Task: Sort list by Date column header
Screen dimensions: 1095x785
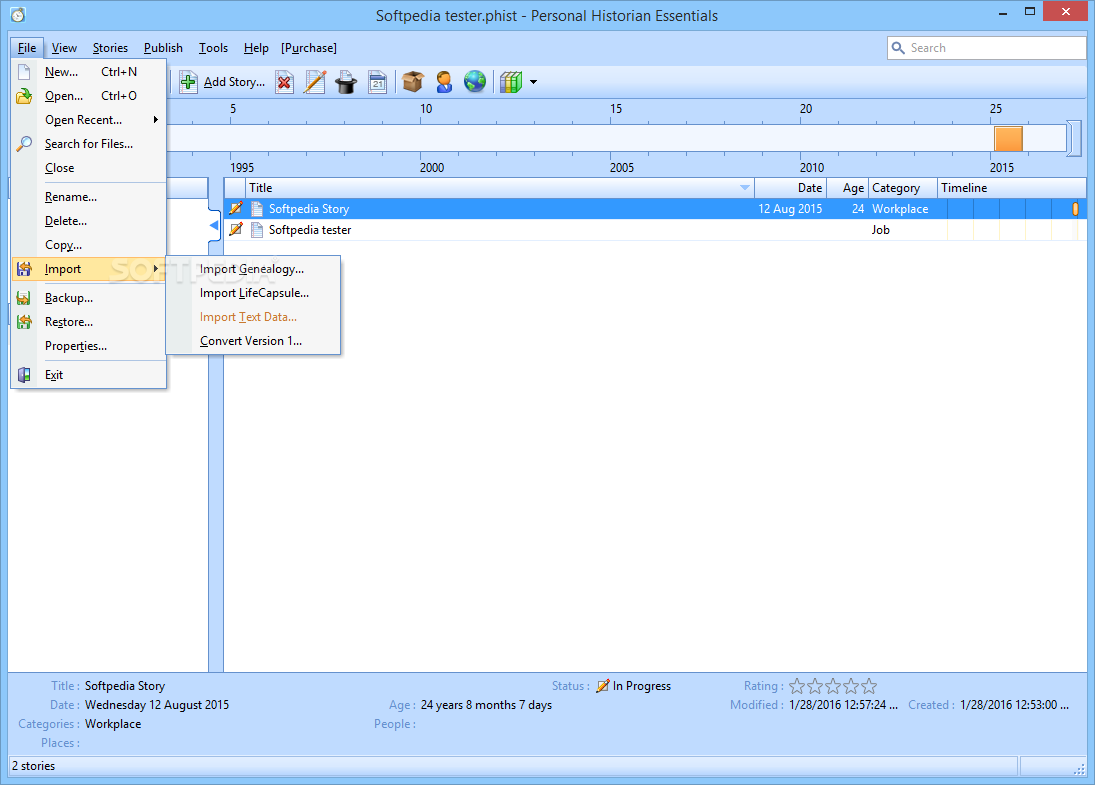Action: point(791,188)
